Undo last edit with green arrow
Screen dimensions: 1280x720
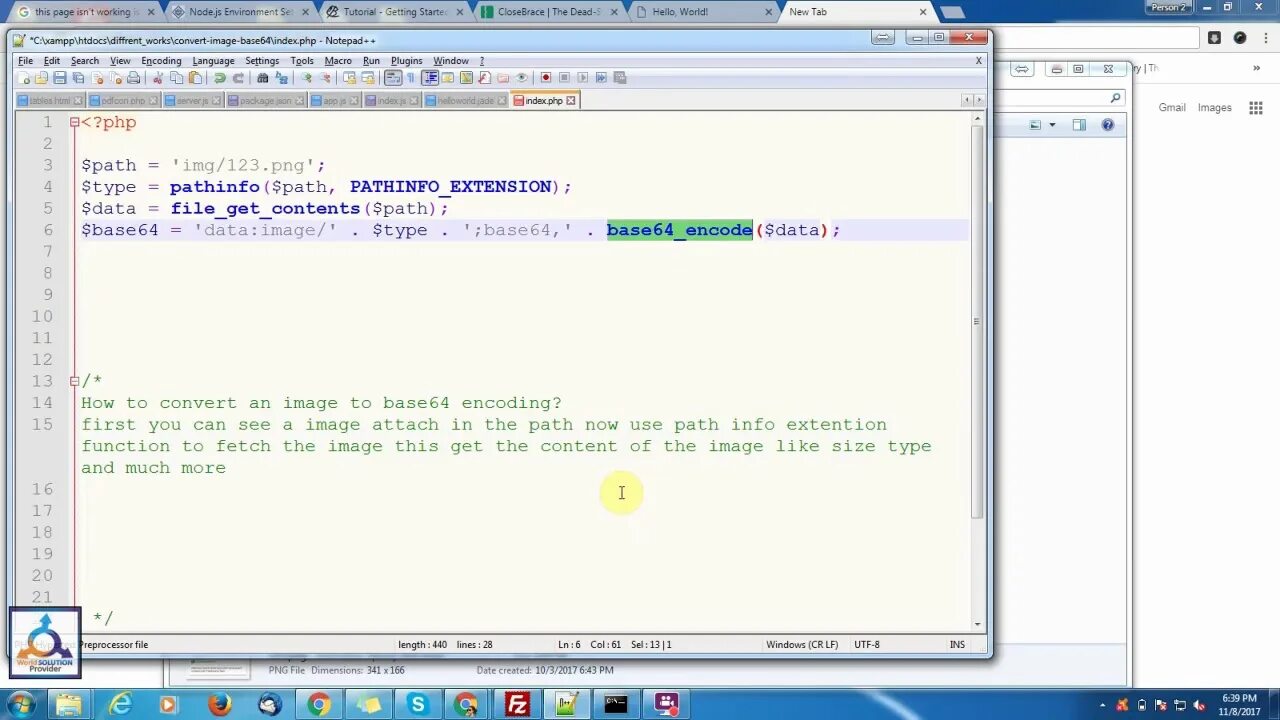(219, 78)
